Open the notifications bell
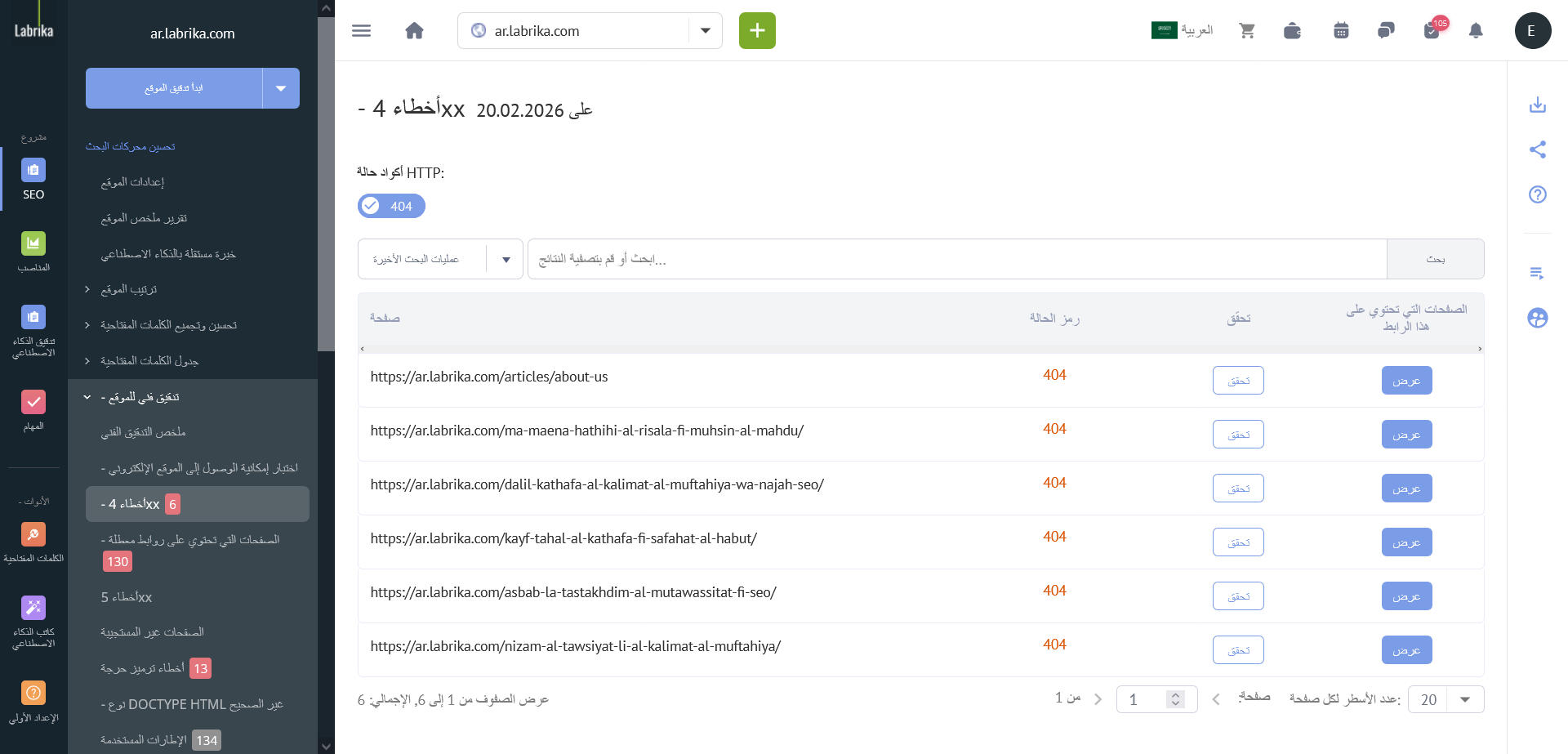The image size is (1568, 754). 1476,31
